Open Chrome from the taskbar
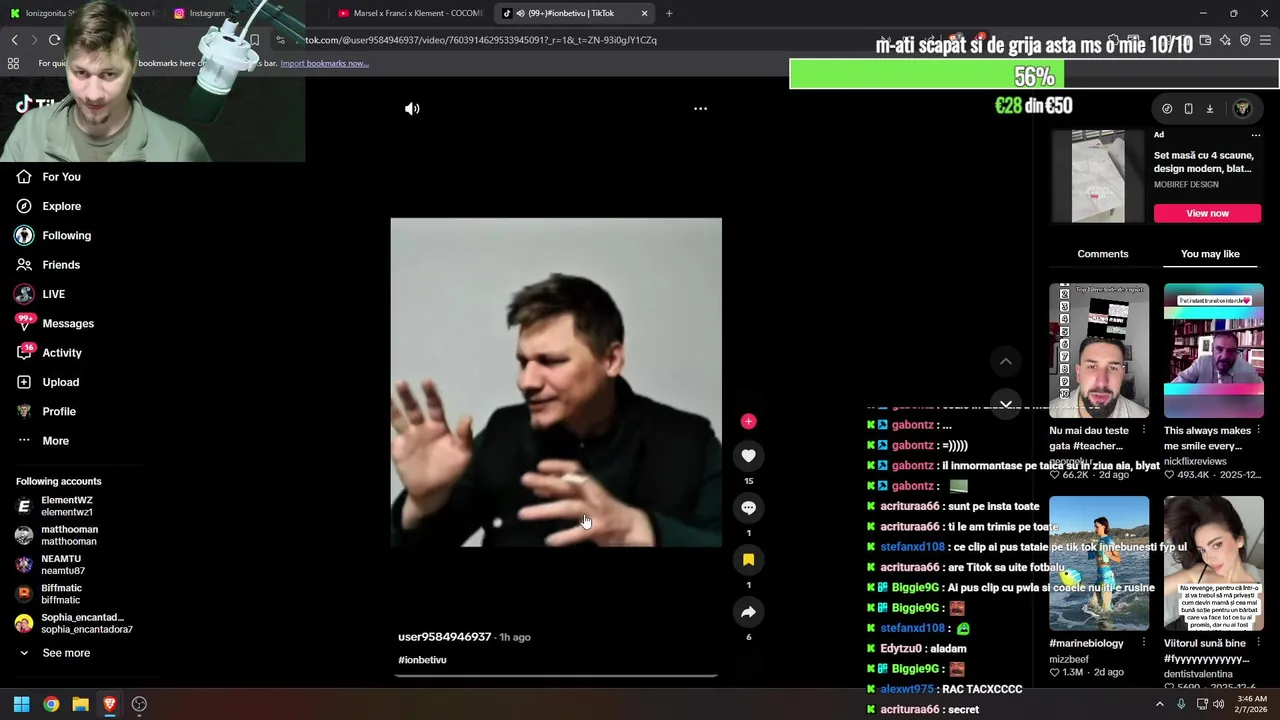This screenshot has height=720, width=1280. point(51,704)
